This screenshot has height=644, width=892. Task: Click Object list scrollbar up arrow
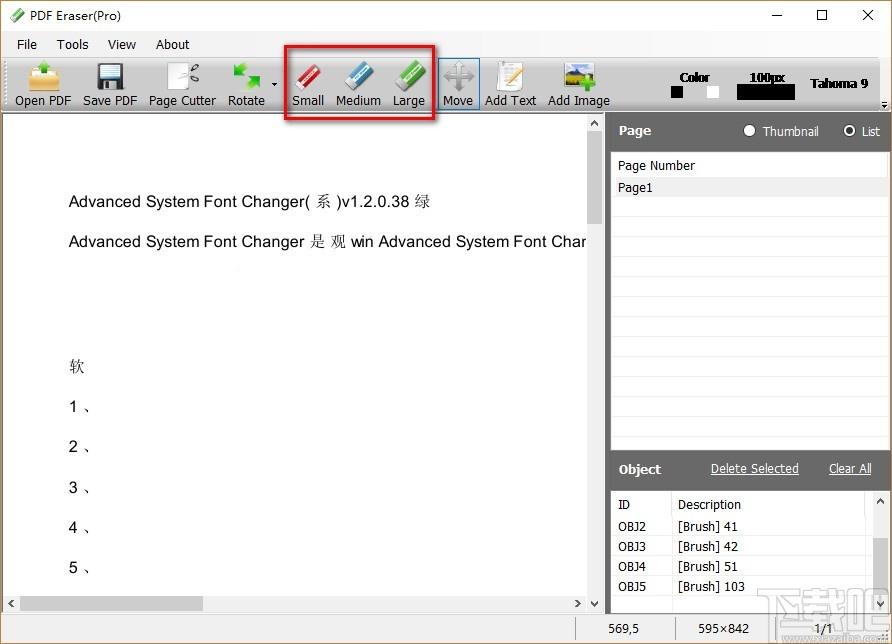[880, 501]
